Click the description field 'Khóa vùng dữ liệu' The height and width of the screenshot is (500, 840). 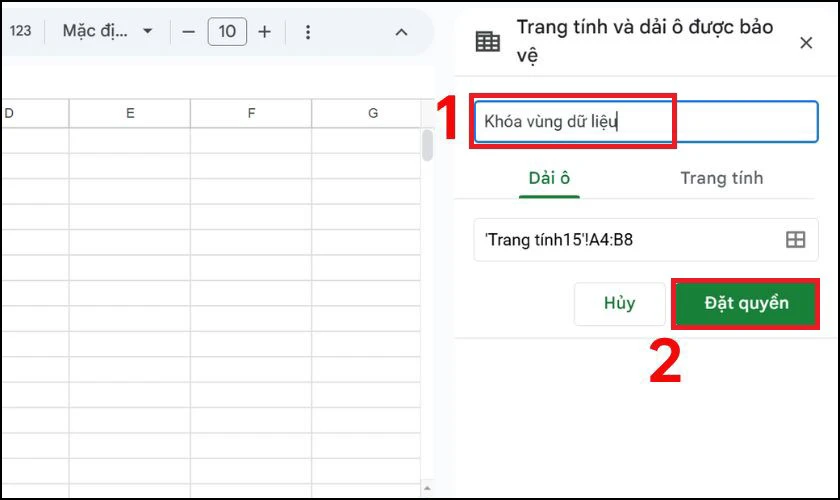646,122
